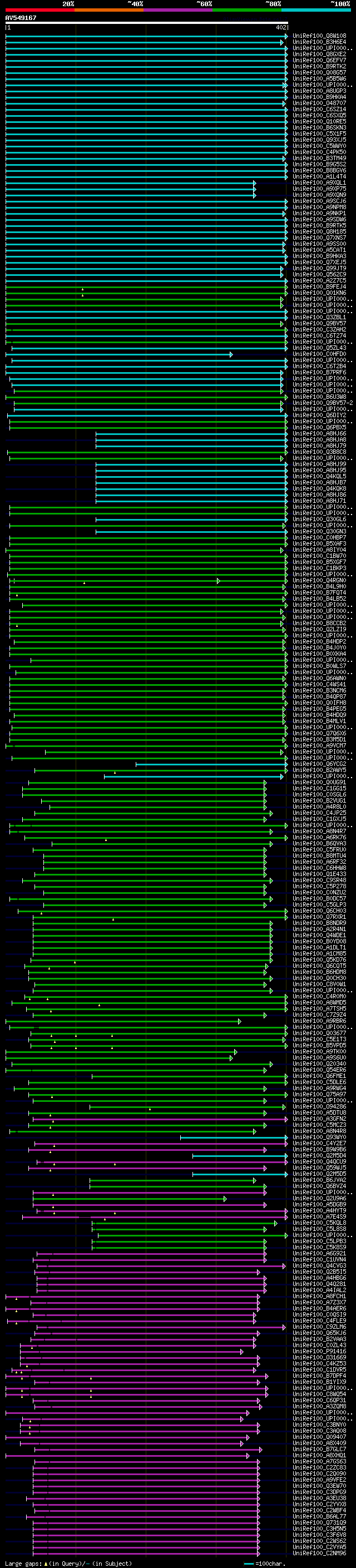Click the UniRef100_Q10RE5 label
Viewport: 356px width, 1568px height.
pyautogui.click(x=319, y=121)
